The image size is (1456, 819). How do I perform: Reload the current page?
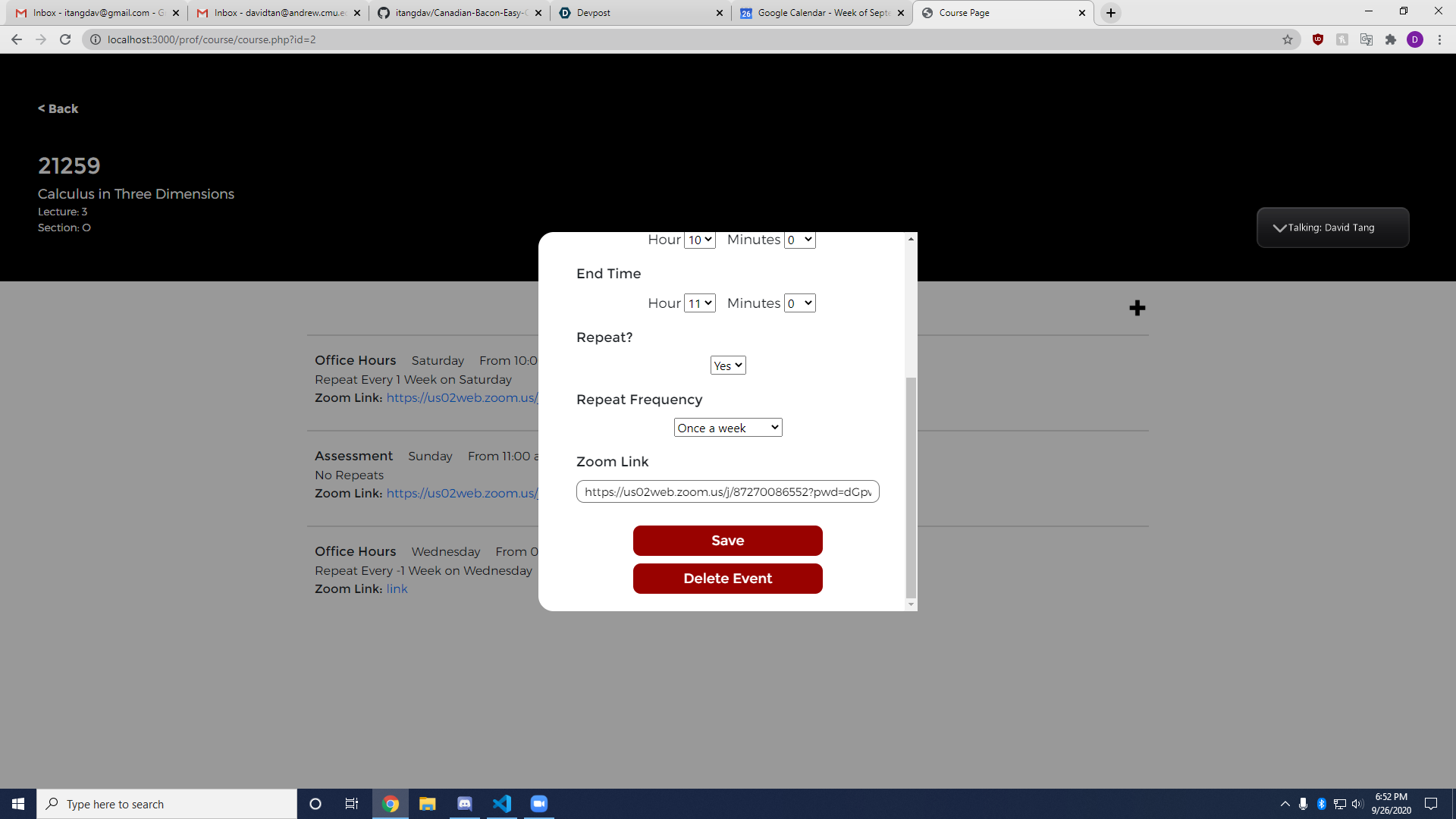65,39
